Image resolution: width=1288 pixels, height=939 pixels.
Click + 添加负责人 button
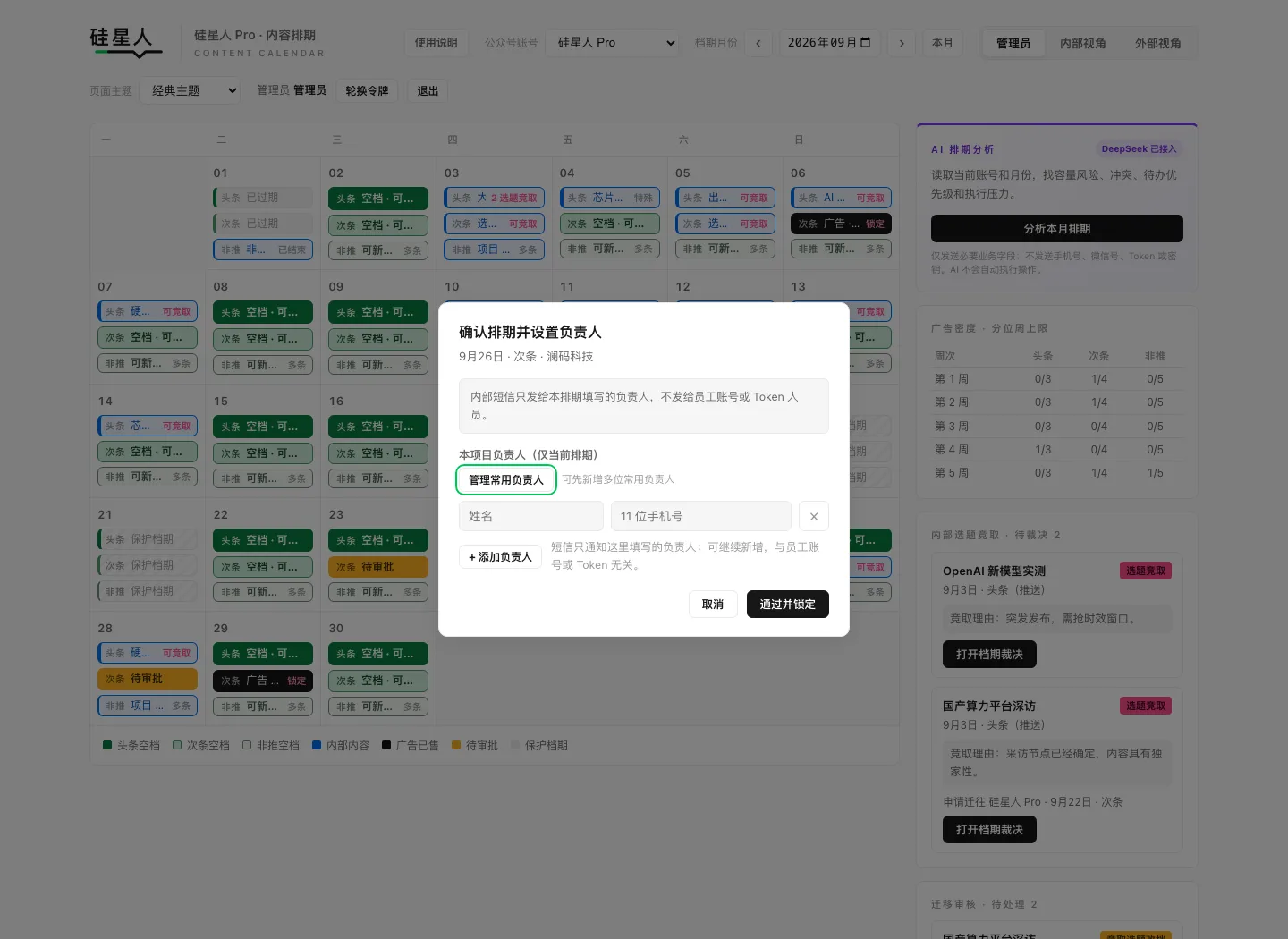(501, 557)
